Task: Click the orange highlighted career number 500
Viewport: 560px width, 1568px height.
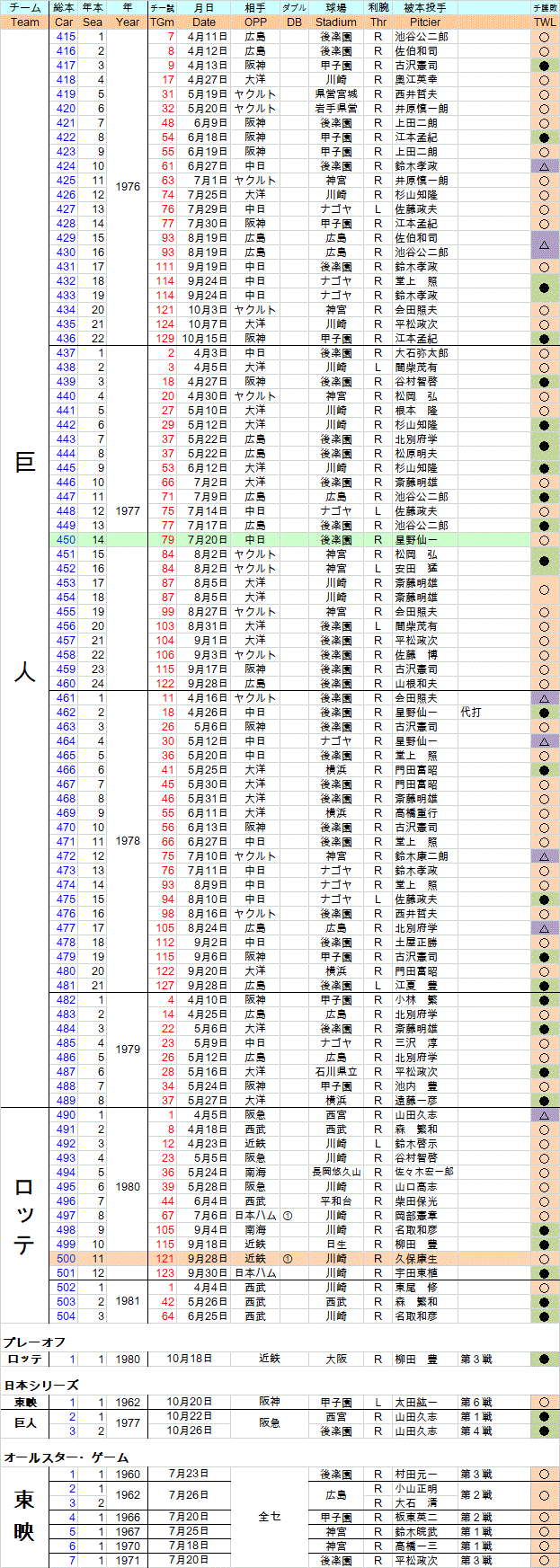Action: click(66, 1259)
